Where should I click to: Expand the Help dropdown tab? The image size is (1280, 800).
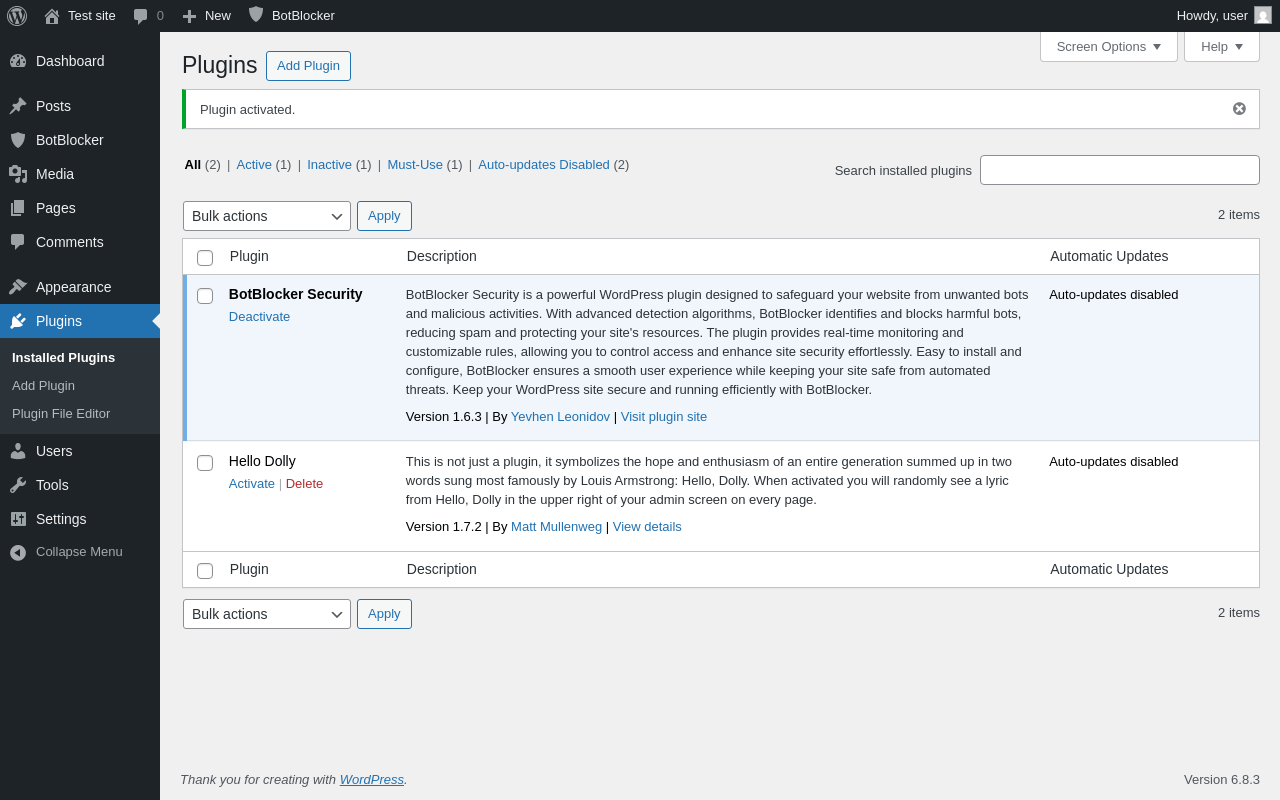pos(1221,46)
